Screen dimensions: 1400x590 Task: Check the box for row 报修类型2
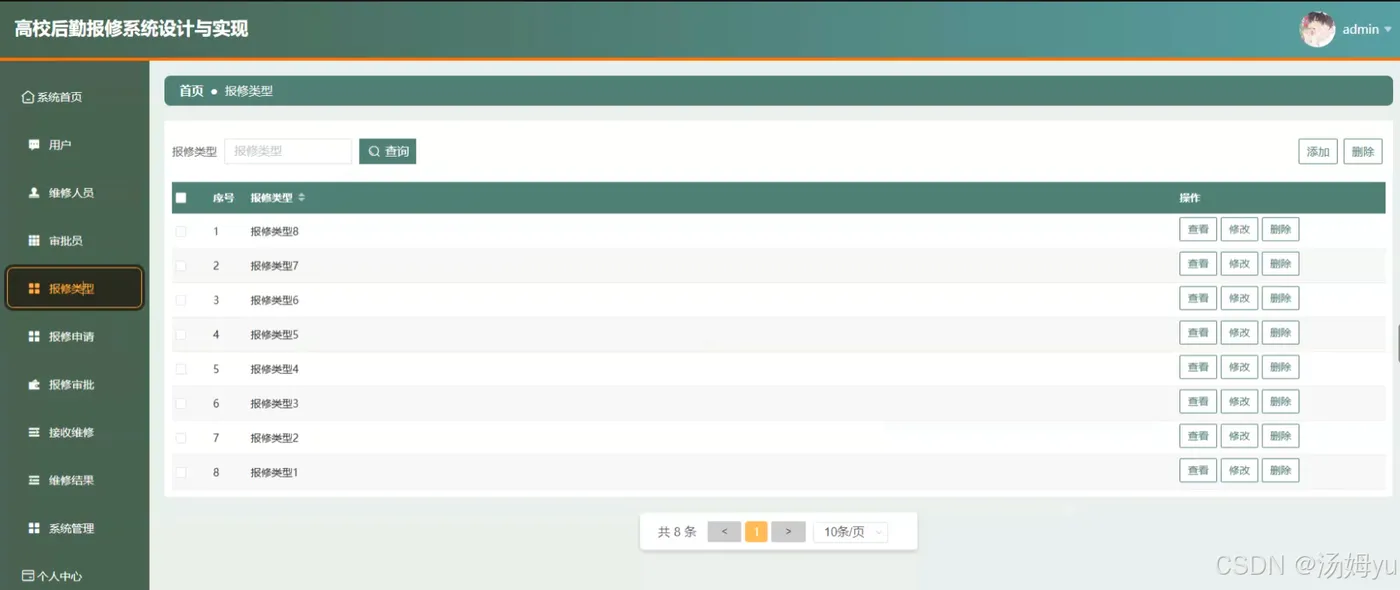coord(181,438)
